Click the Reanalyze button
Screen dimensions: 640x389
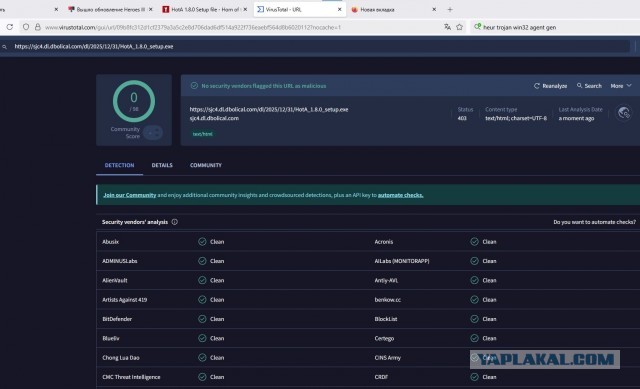(550, 86)
